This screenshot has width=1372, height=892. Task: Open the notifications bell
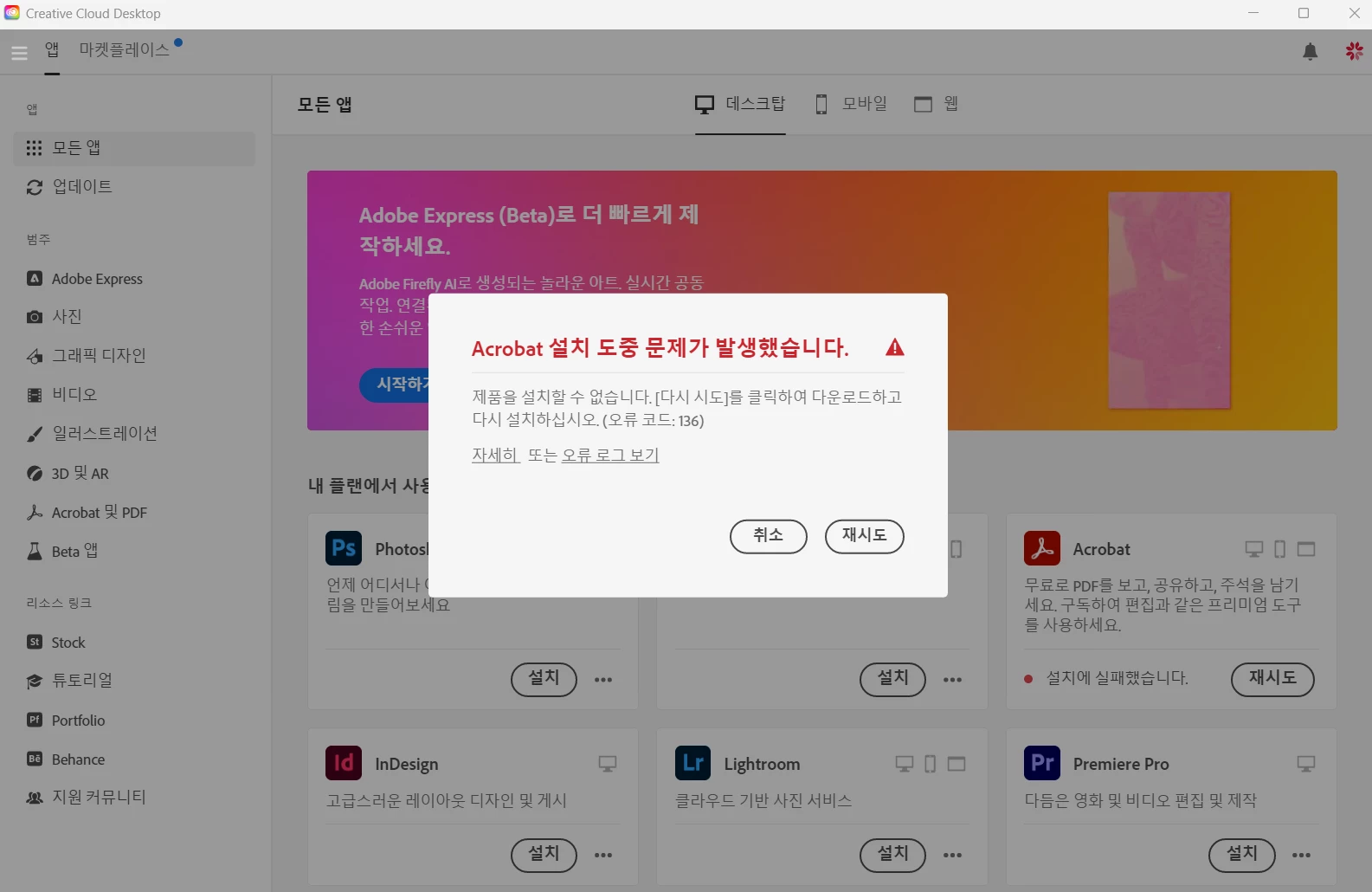coord(1311,52)
